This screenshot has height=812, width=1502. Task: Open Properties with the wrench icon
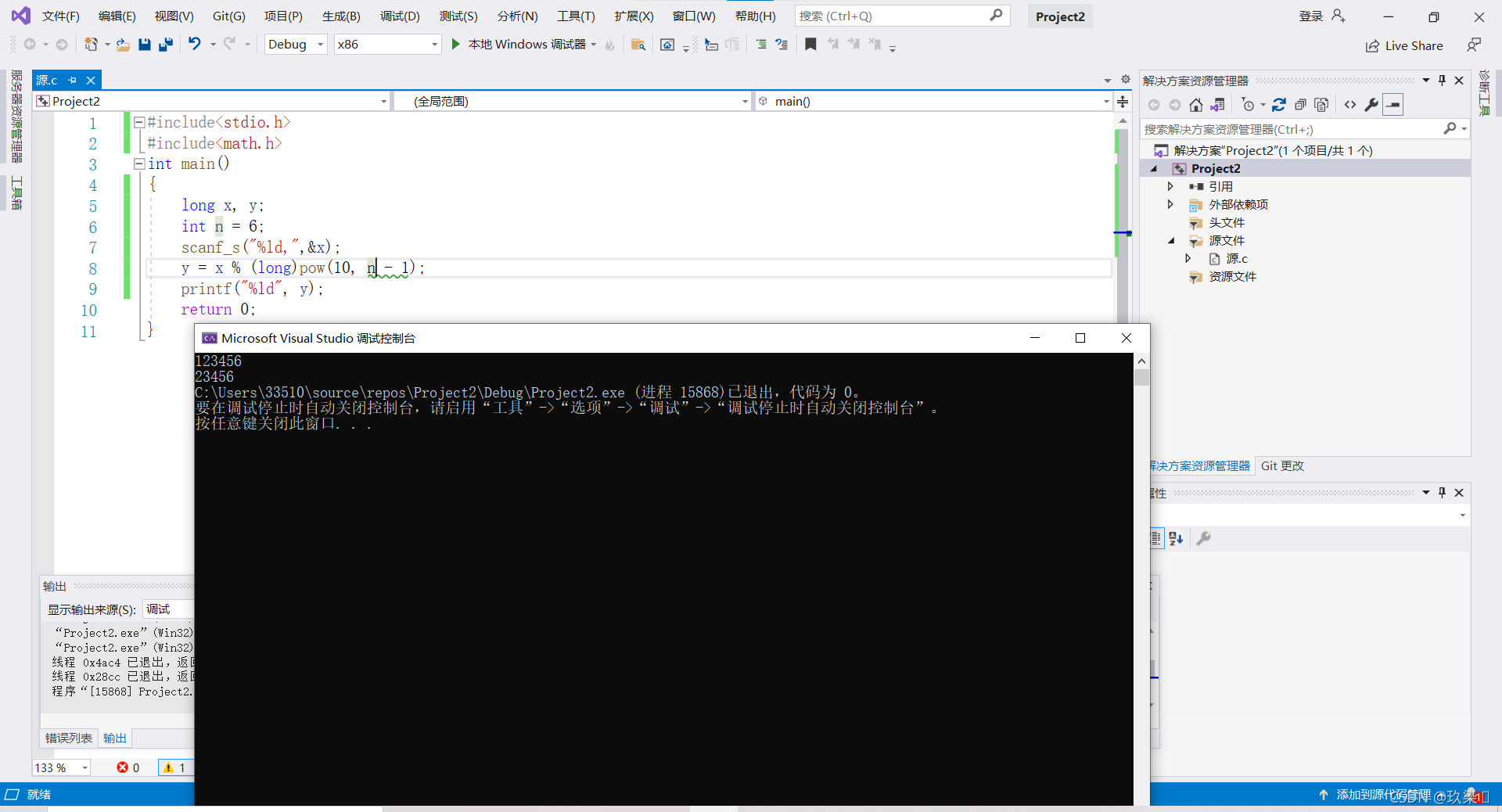[1371, 105]
